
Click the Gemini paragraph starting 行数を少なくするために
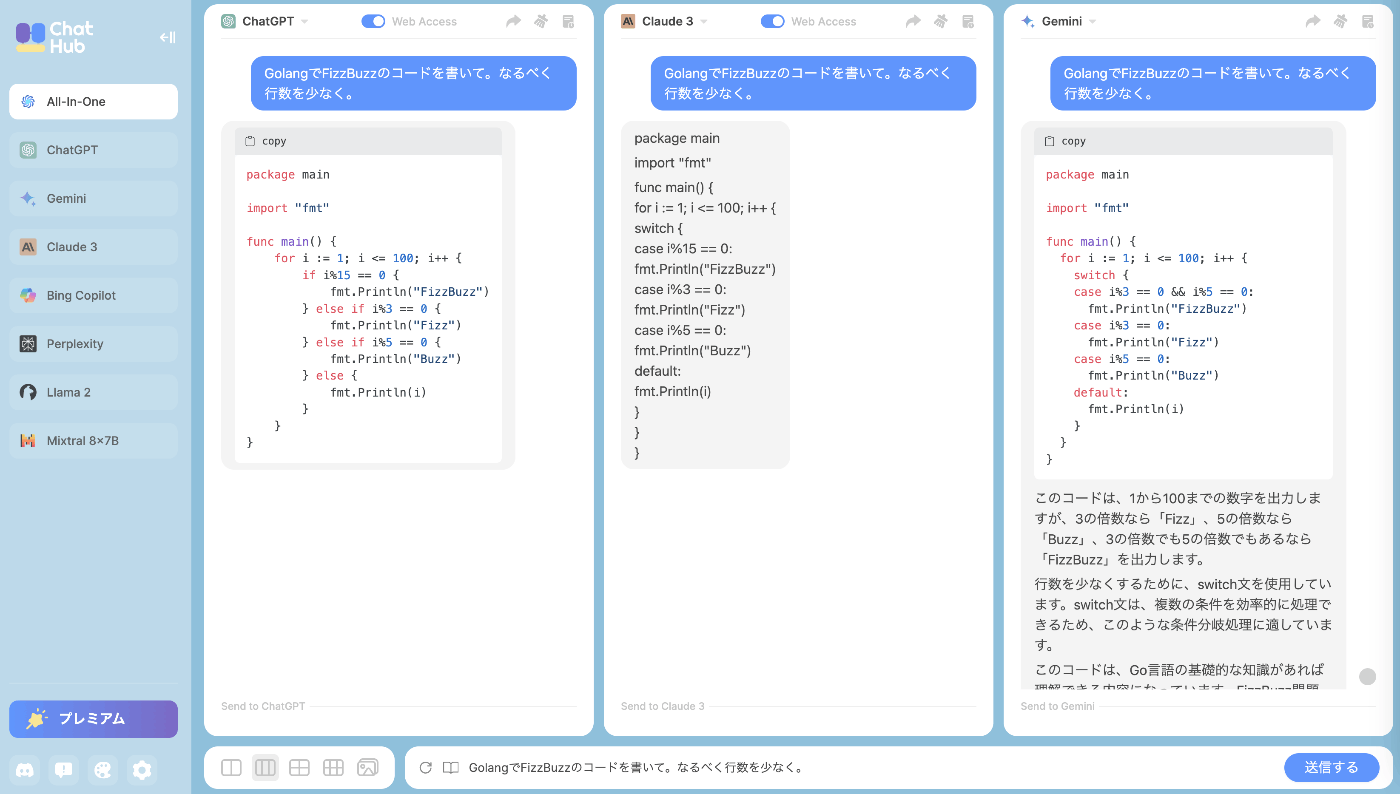coord(1183,615)
